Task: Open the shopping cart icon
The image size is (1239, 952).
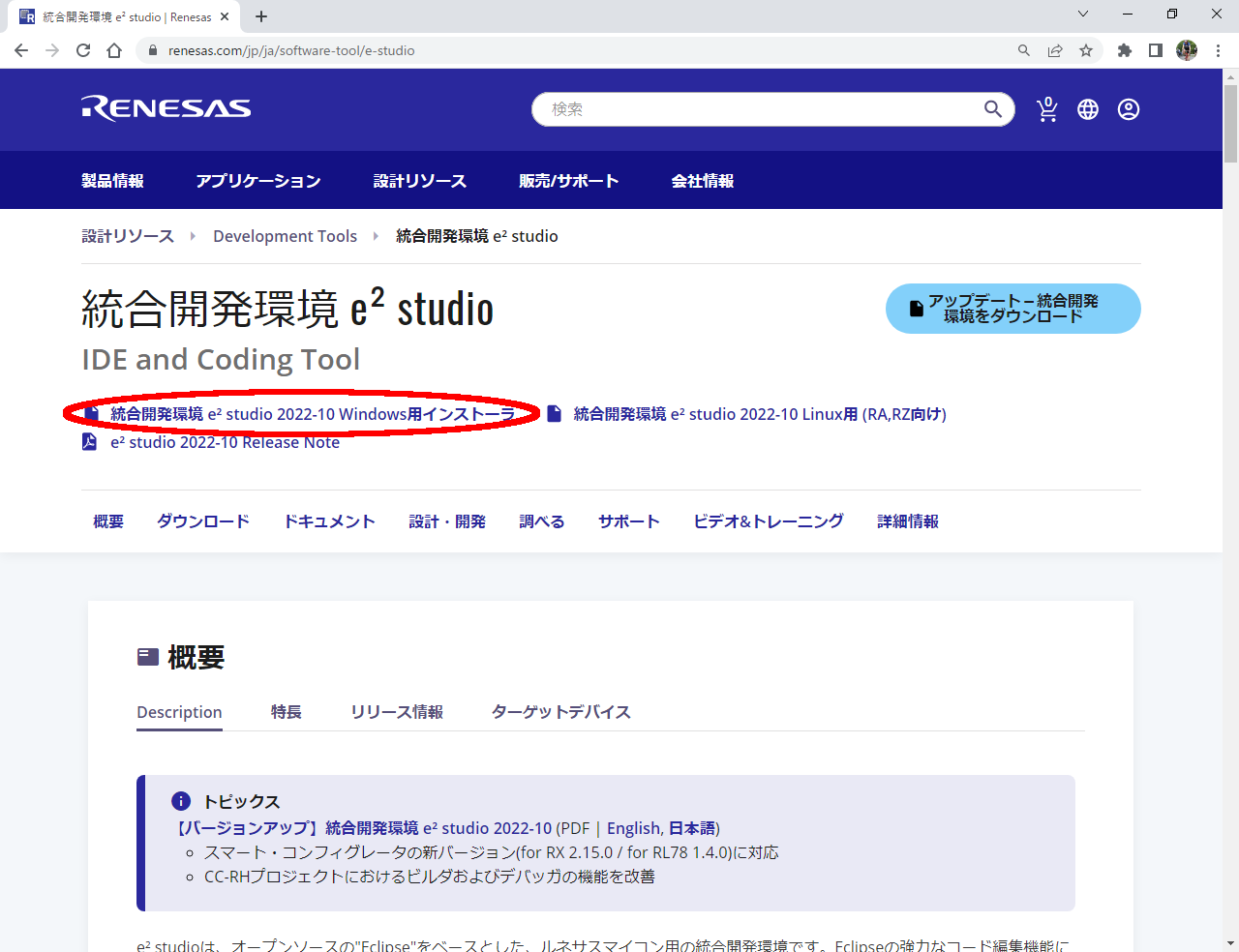Action: (x=1047, y=109)
